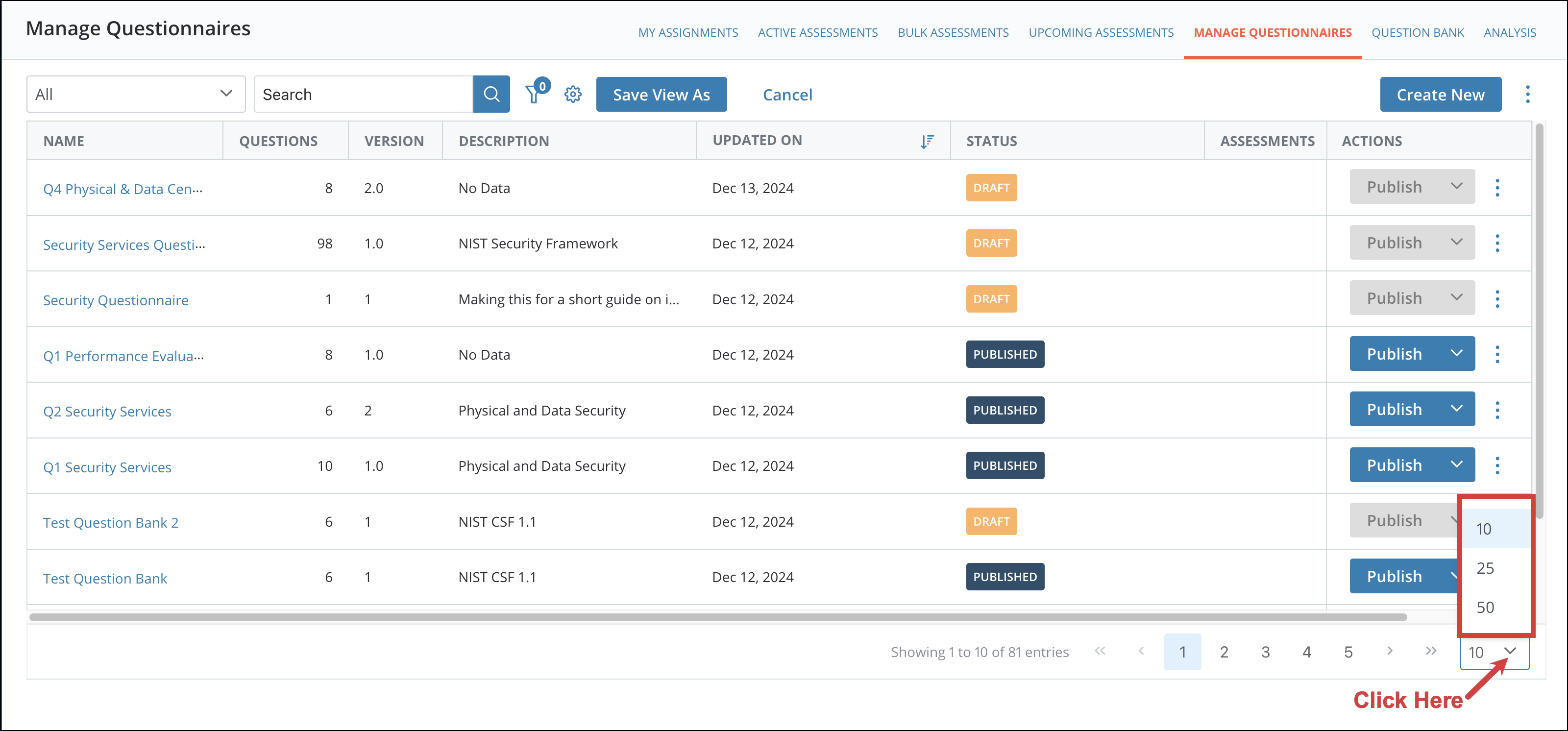Image resolution: width=1568 pixels, height=731 pixels.
Task: Click inside the Search input field
Action: (359, 94)
